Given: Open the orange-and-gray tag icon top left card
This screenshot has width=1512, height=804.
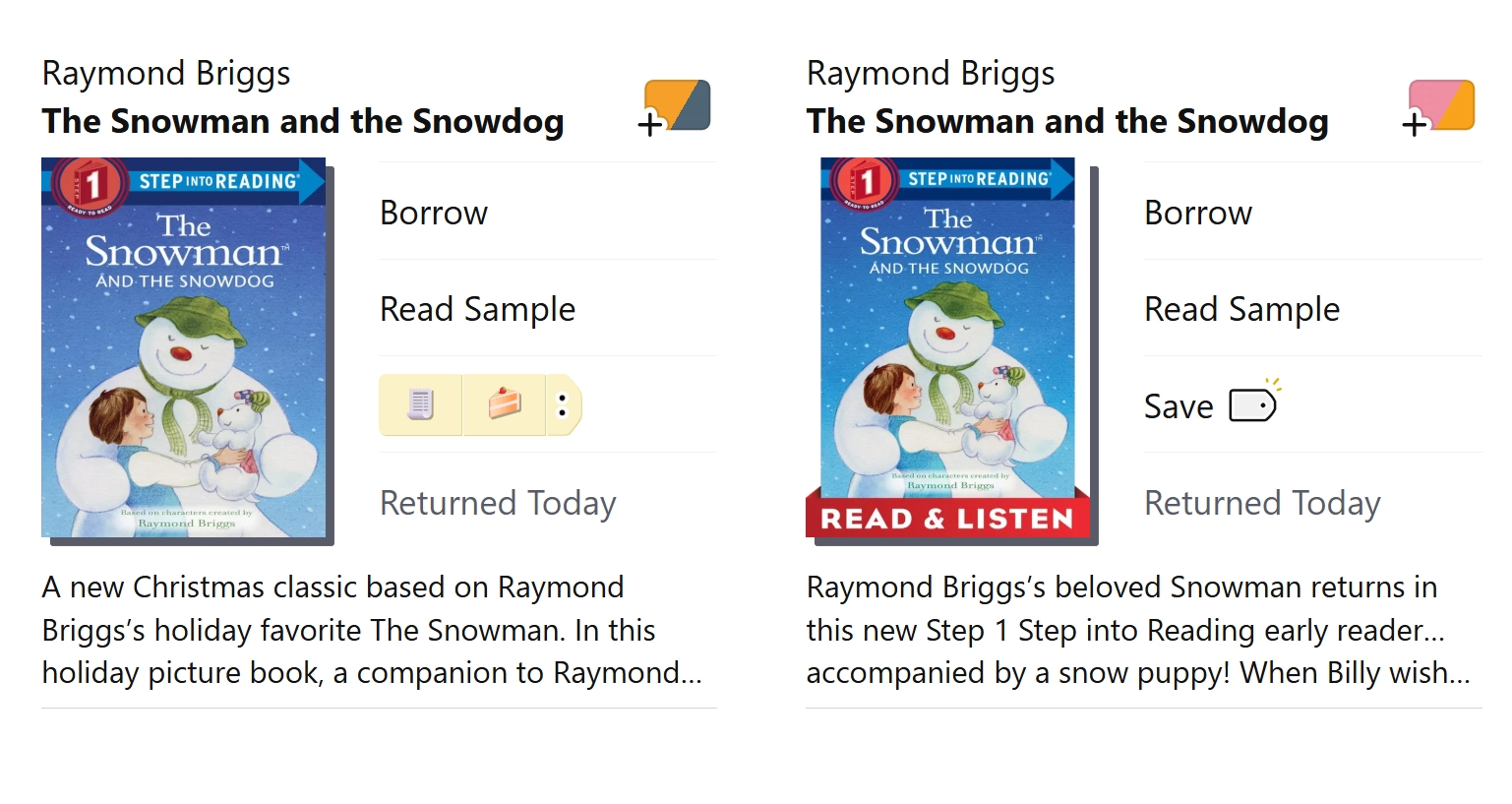Looking at the screenshot, I should coord(675,106).
